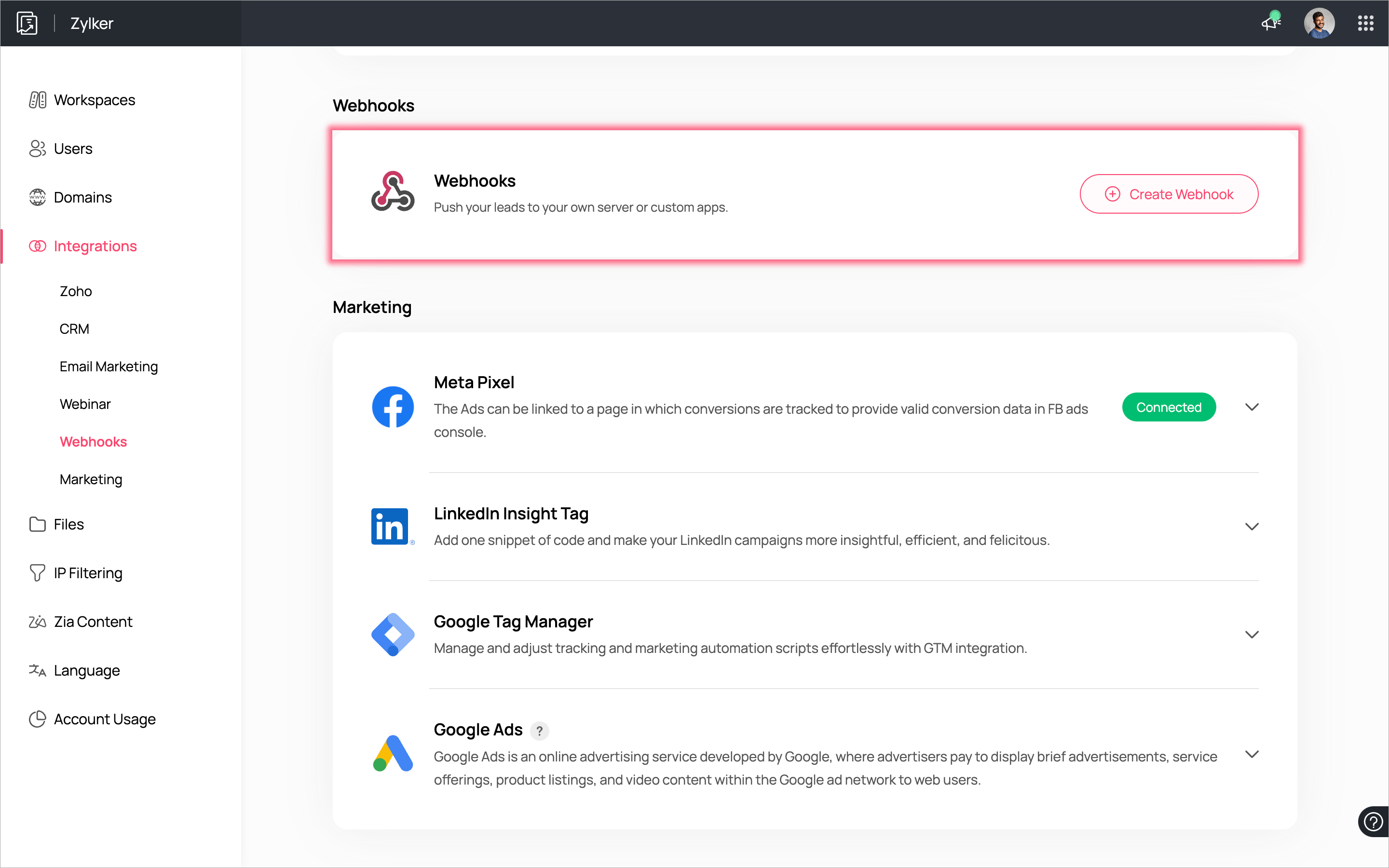
Task: Click the Marketing section heading
Action: click(372, 307)
